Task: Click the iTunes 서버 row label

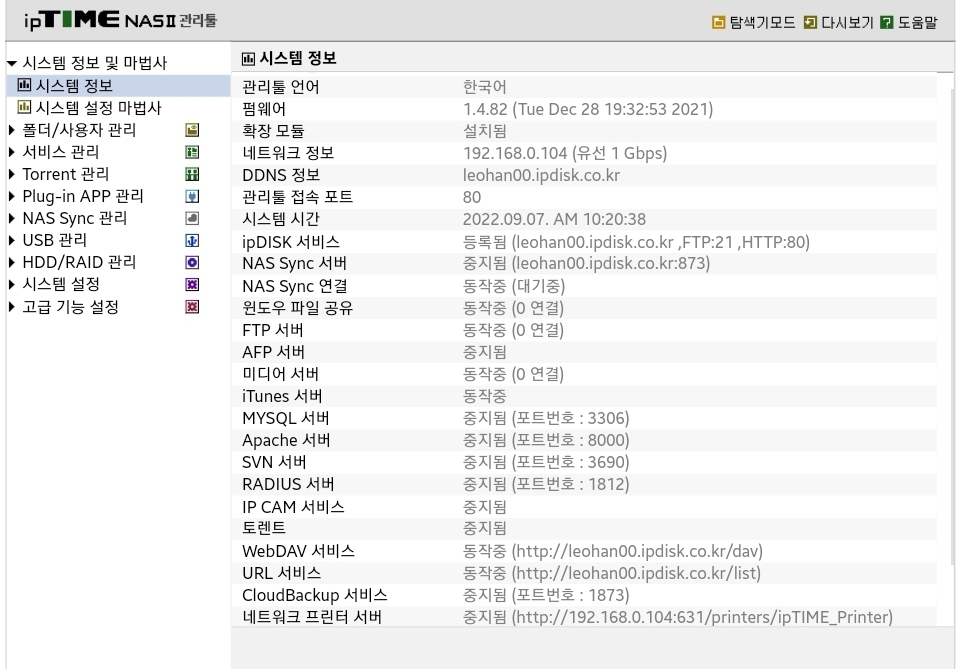Action: [x=282, y=396]
